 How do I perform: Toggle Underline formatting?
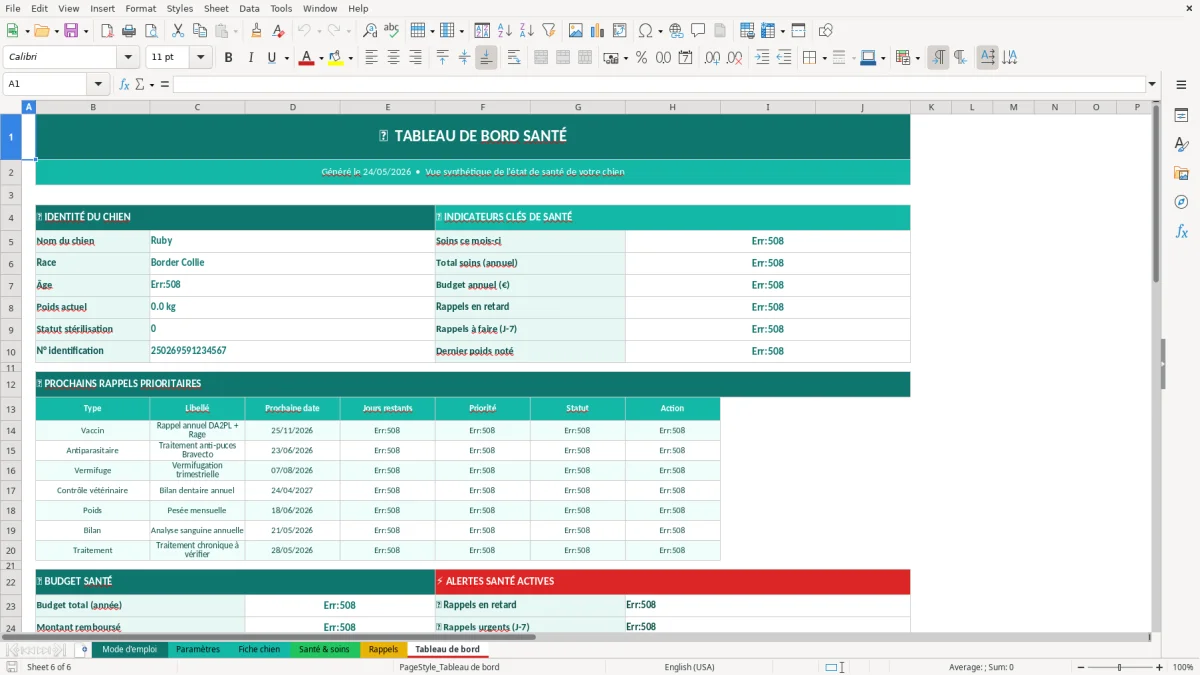click(272, 58)
